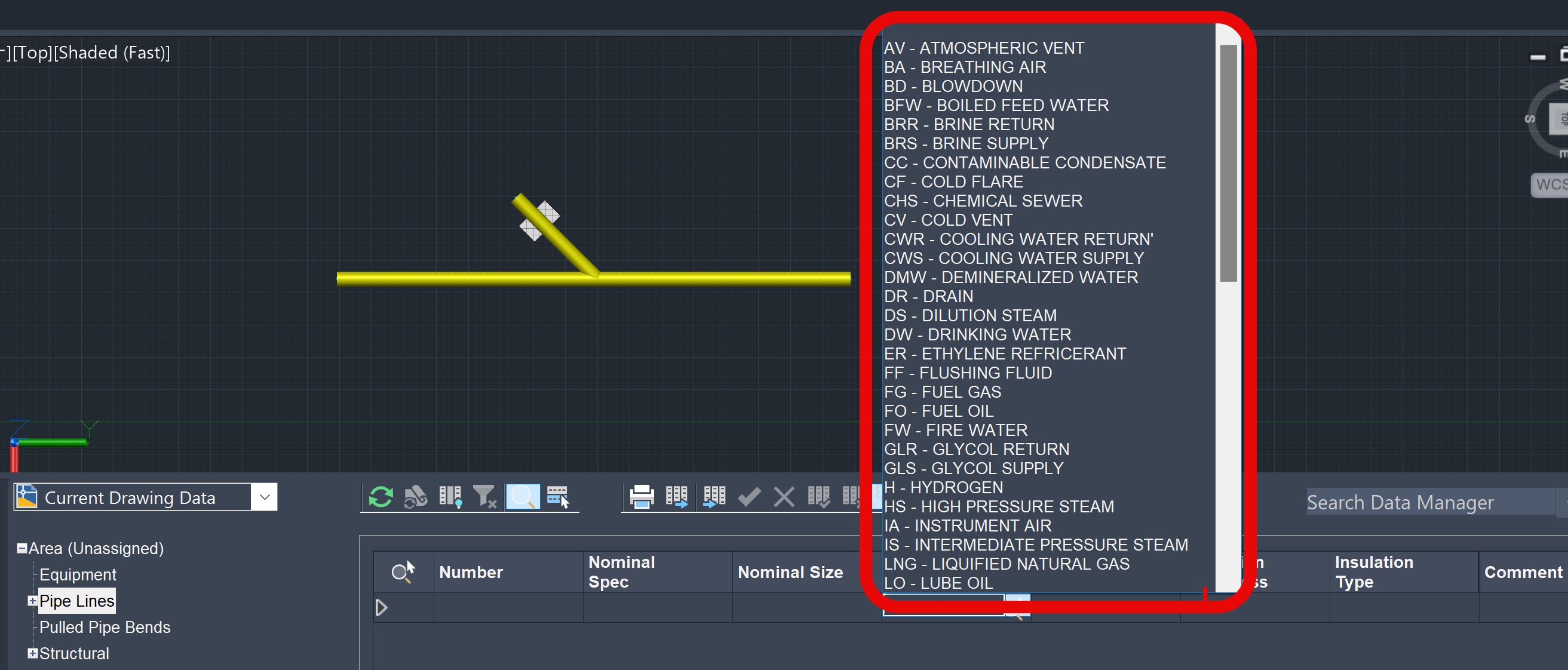1568x670 pixels.
Task: Choose FW - FIRE WATER option
Action: point(955,430)
